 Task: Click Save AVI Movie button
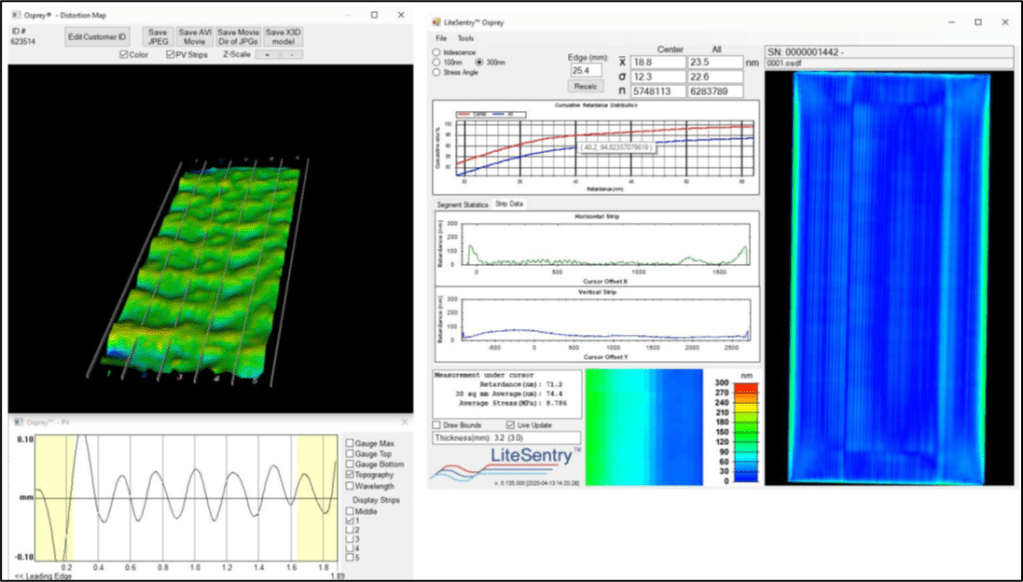click(194, 37)
